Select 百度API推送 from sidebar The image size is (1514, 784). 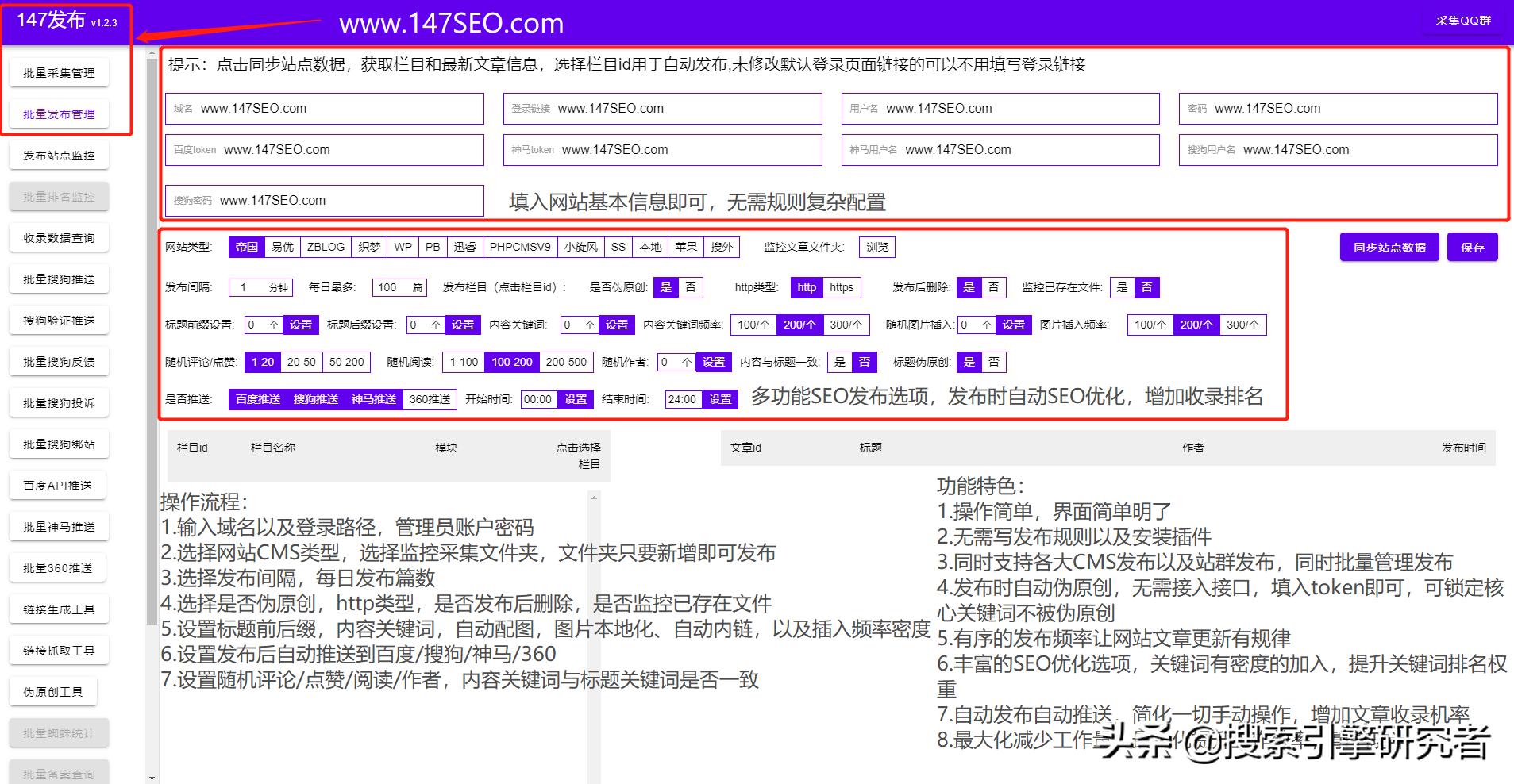tap(58, 485)
